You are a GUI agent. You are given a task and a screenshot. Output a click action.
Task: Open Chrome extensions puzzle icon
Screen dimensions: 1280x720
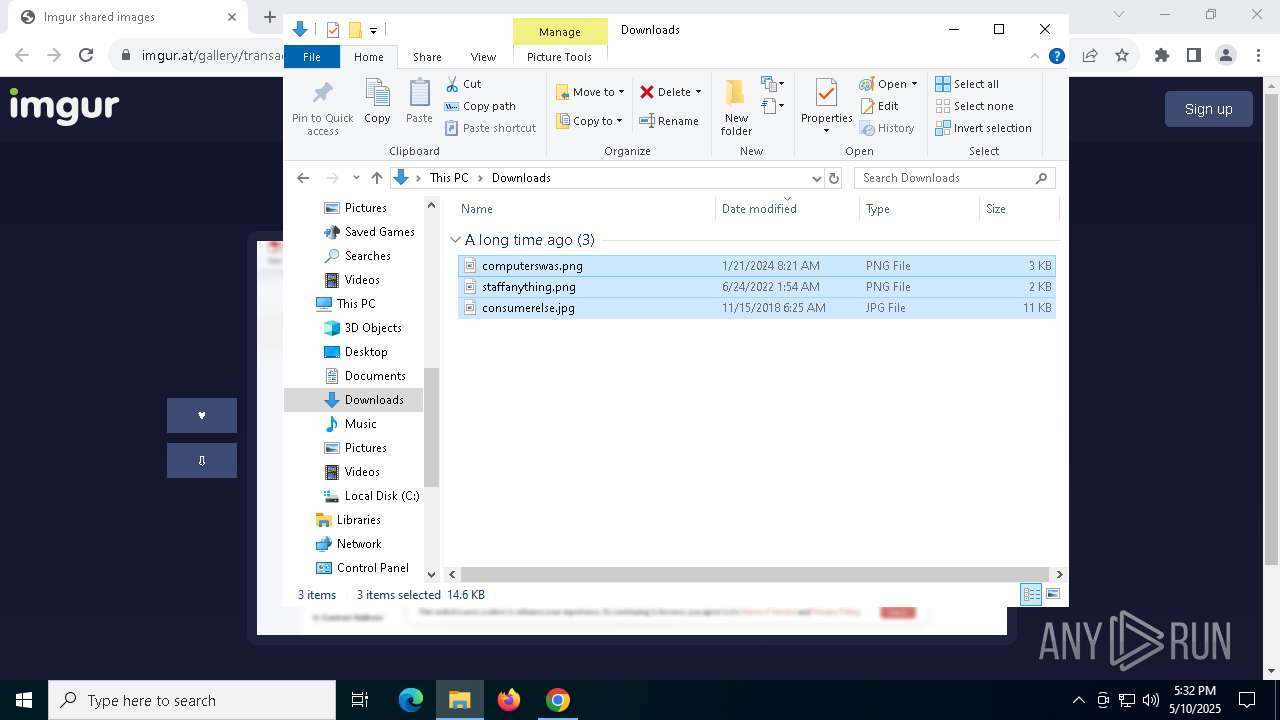(x=1161, y=56)
